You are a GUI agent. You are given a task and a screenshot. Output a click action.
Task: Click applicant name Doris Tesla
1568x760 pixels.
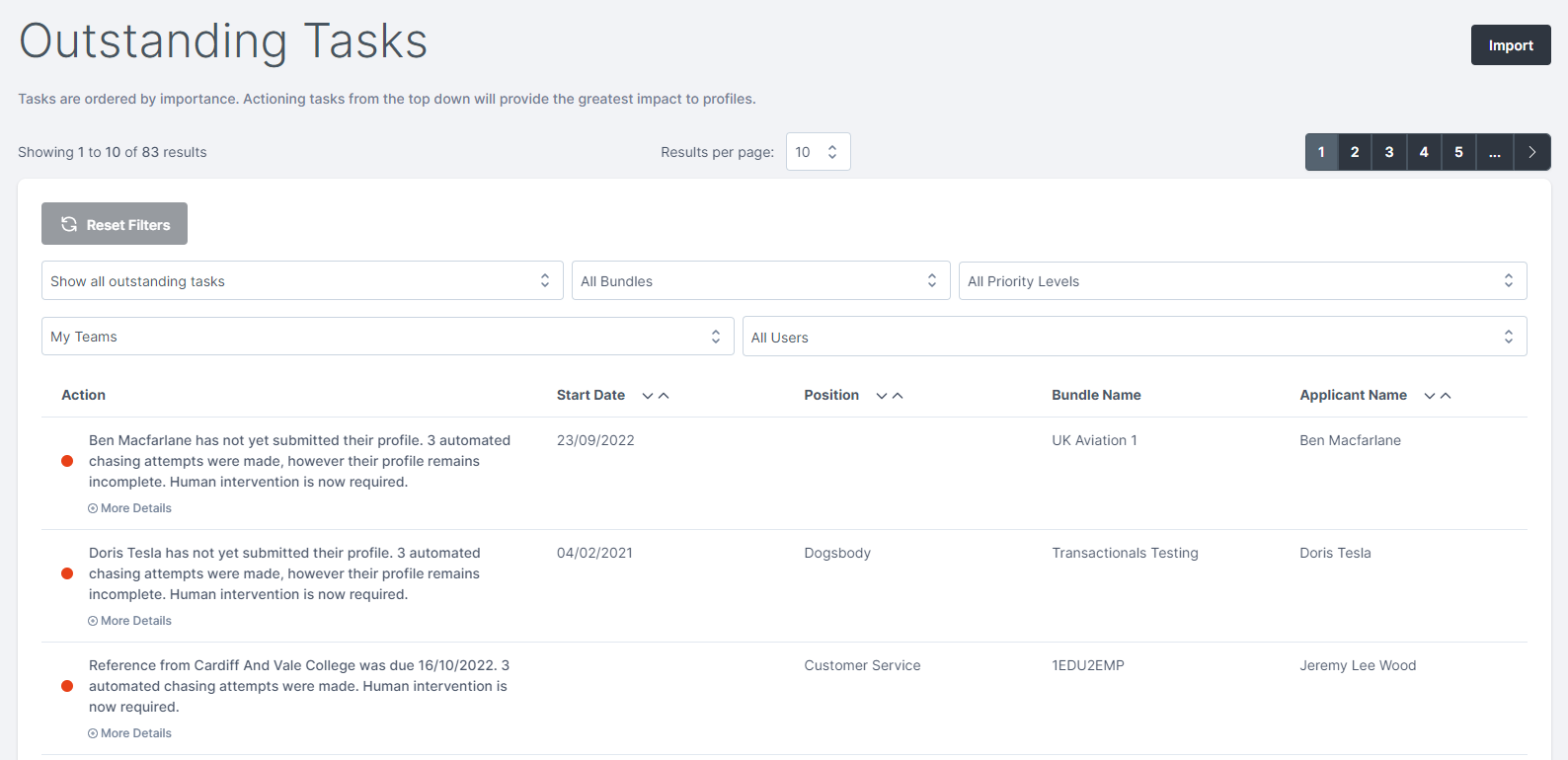click(1335, 553)
